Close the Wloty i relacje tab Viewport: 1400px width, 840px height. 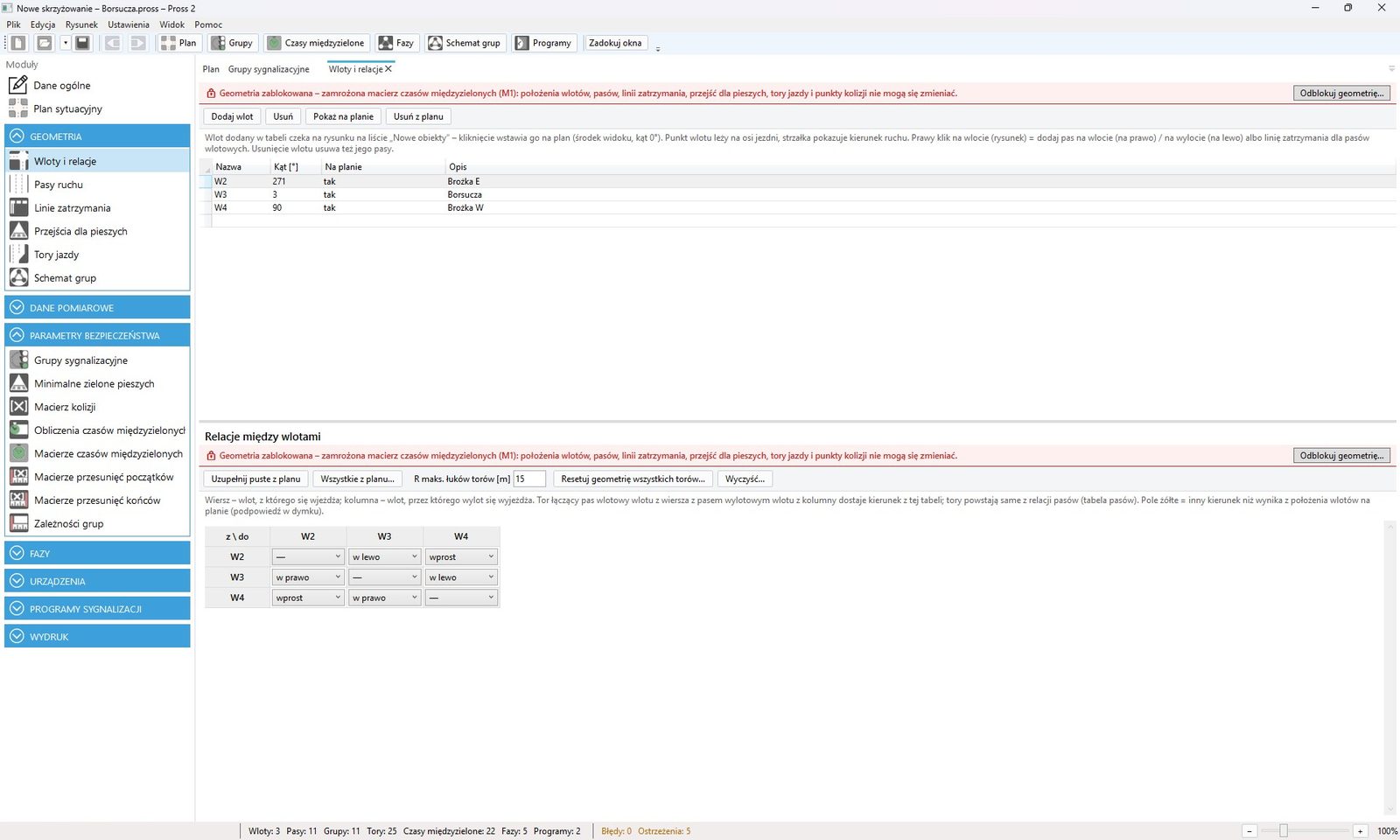388,69
